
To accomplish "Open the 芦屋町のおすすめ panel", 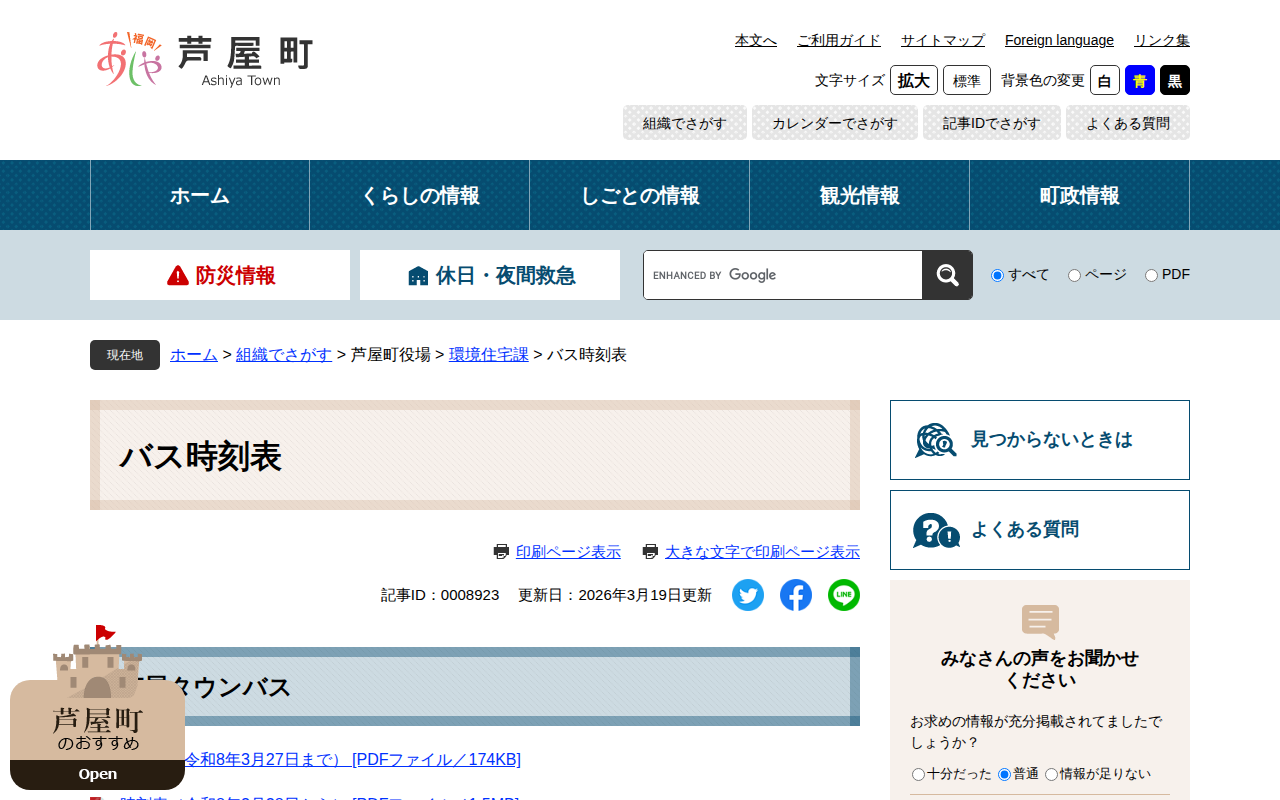I will (97, 774).
